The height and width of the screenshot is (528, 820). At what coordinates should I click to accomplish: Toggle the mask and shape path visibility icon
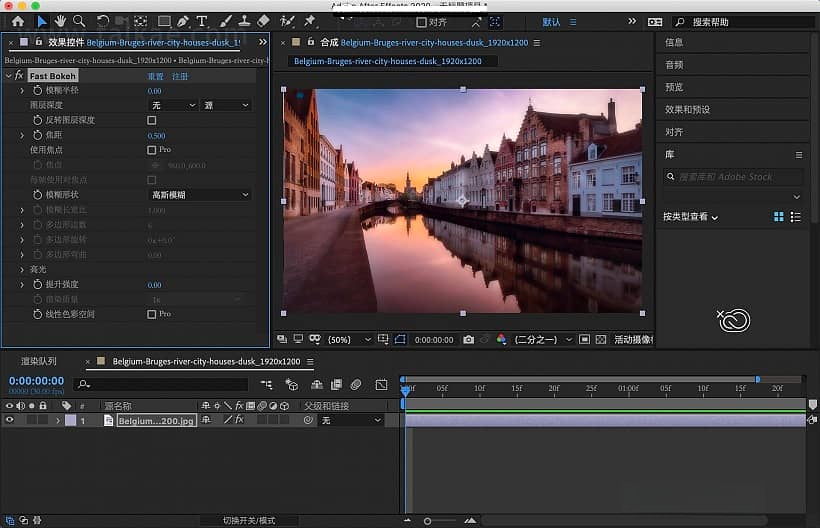pyautogui.click(x=400, y=340)
